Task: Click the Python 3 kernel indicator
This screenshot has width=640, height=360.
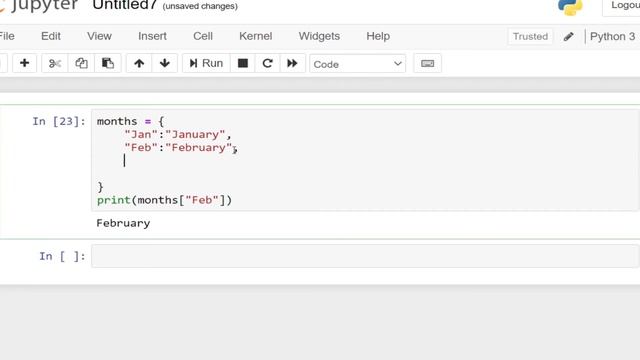Action: tap(612, 36)
